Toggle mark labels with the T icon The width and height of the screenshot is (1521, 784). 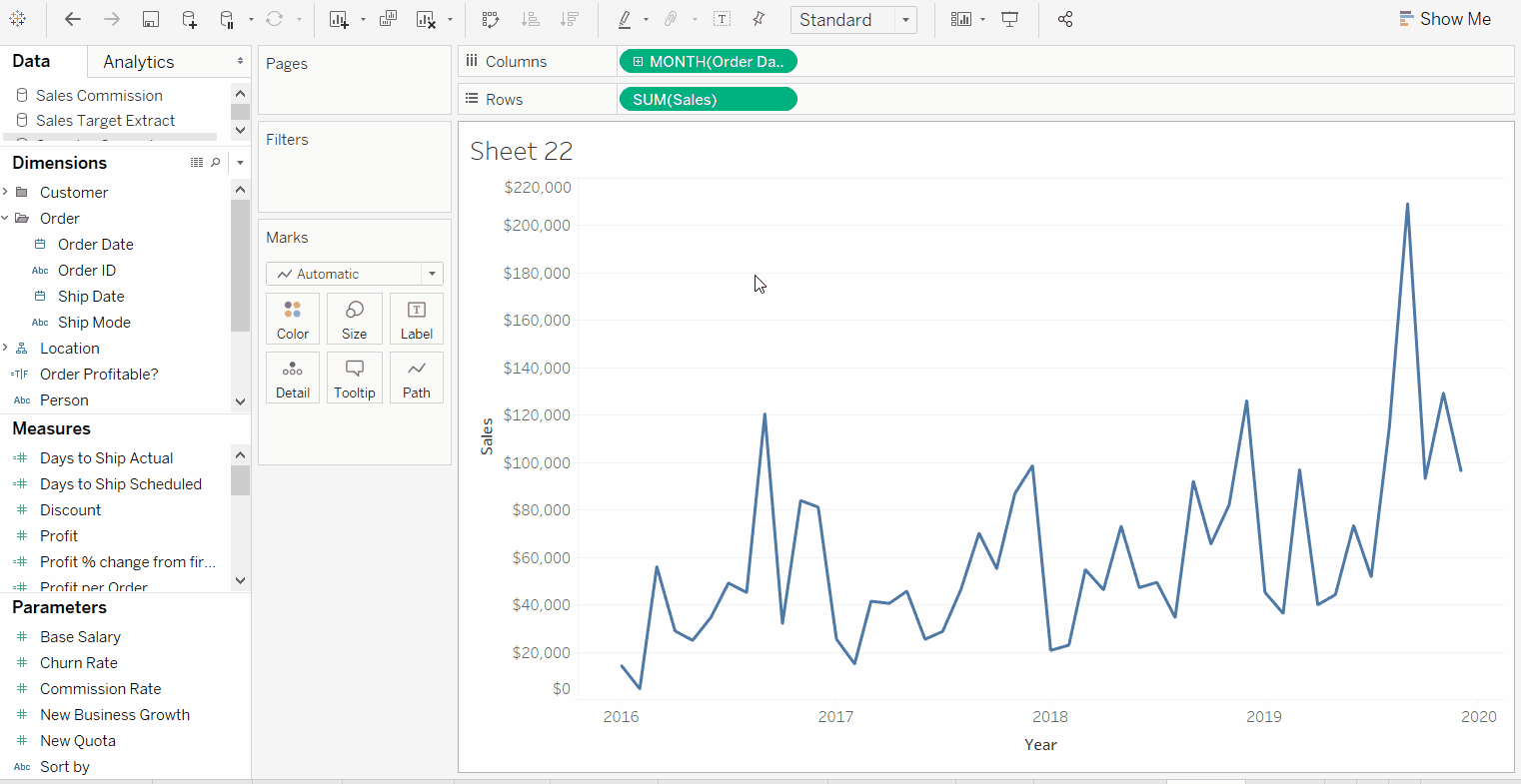723,19
